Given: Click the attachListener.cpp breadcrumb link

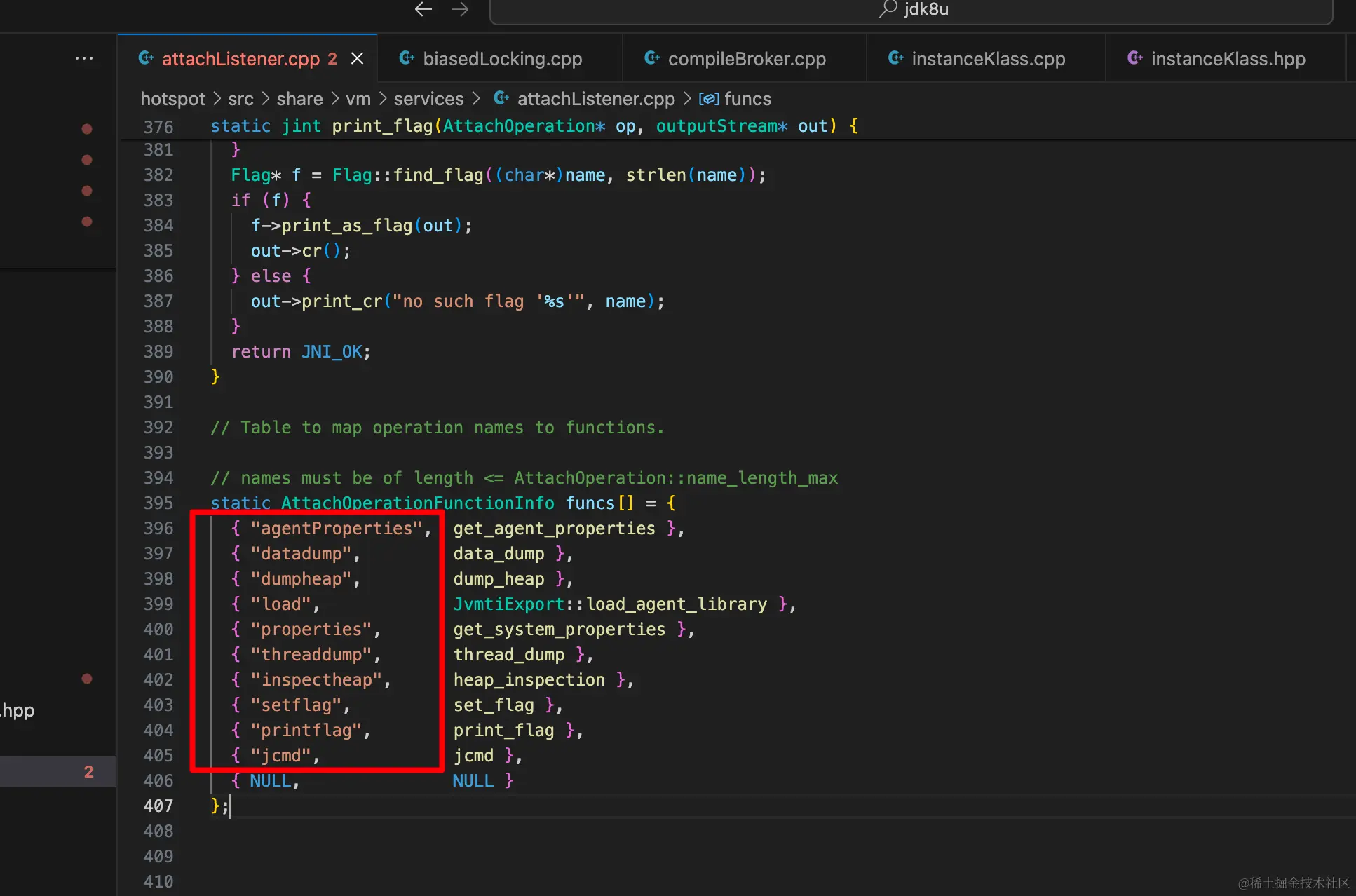Looking at the screenshot, I should tap(595, 99).
